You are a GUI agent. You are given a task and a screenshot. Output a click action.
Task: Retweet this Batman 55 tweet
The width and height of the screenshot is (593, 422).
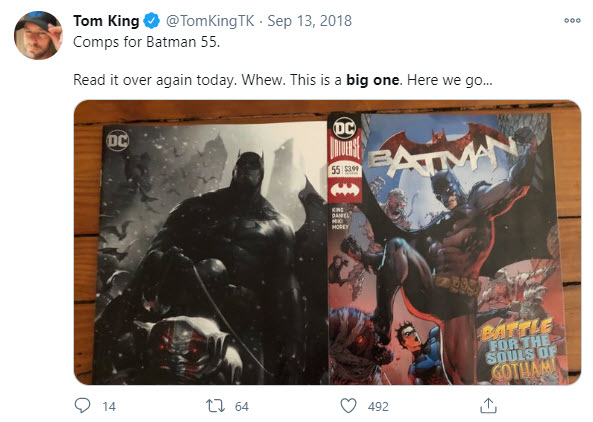coord(216,406)
